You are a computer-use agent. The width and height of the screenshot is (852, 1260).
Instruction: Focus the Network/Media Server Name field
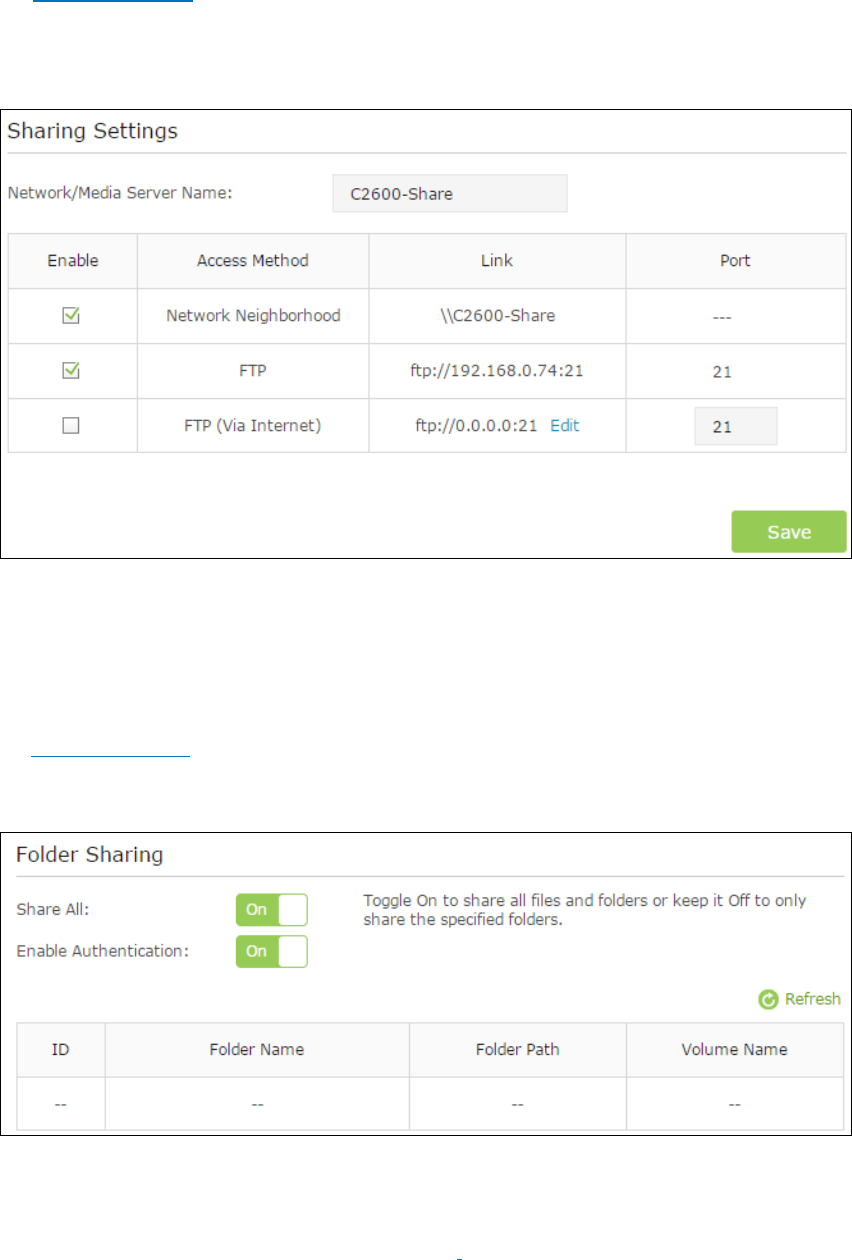(449, 194)
